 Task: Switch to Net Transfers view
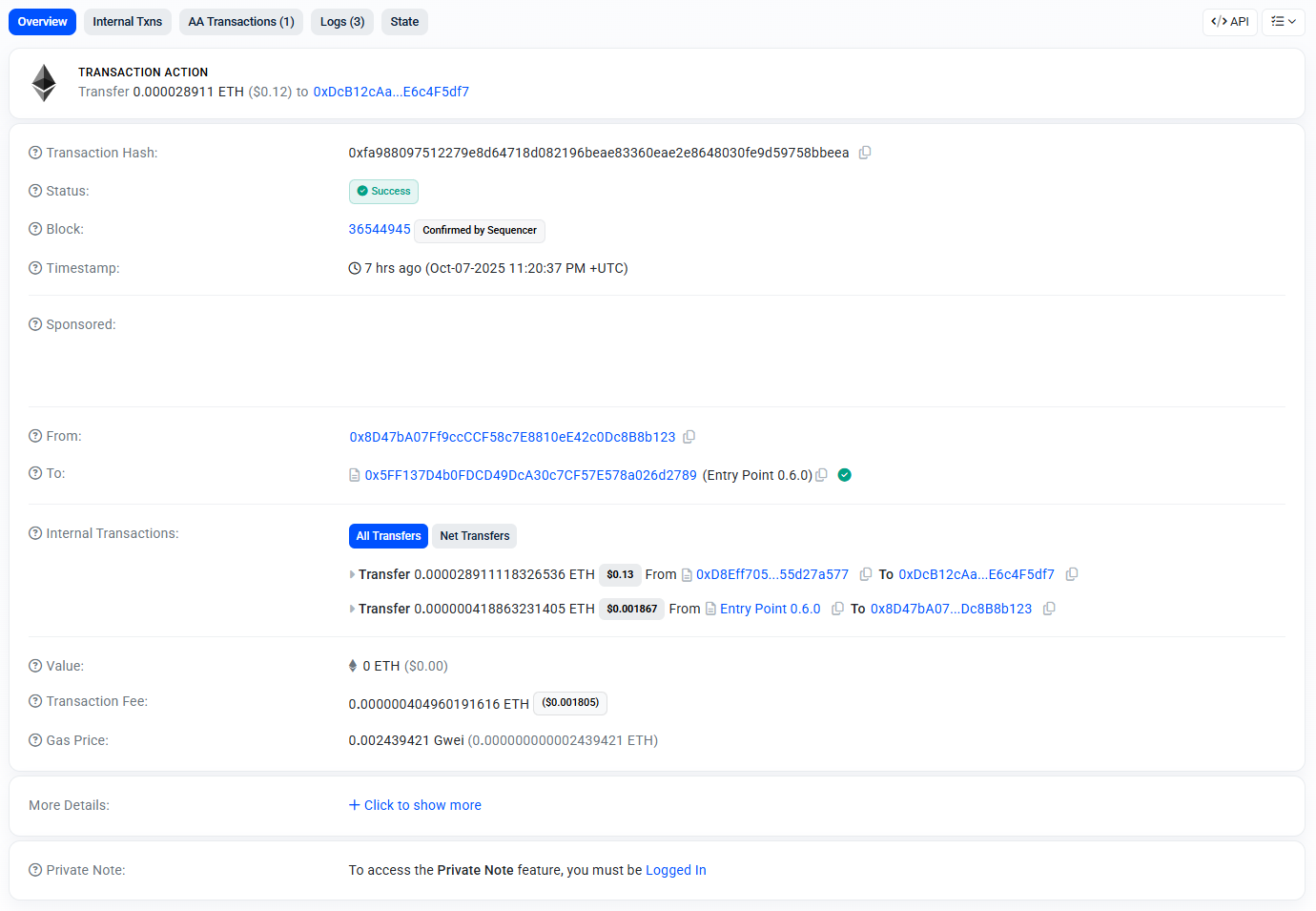click(474, 536)
